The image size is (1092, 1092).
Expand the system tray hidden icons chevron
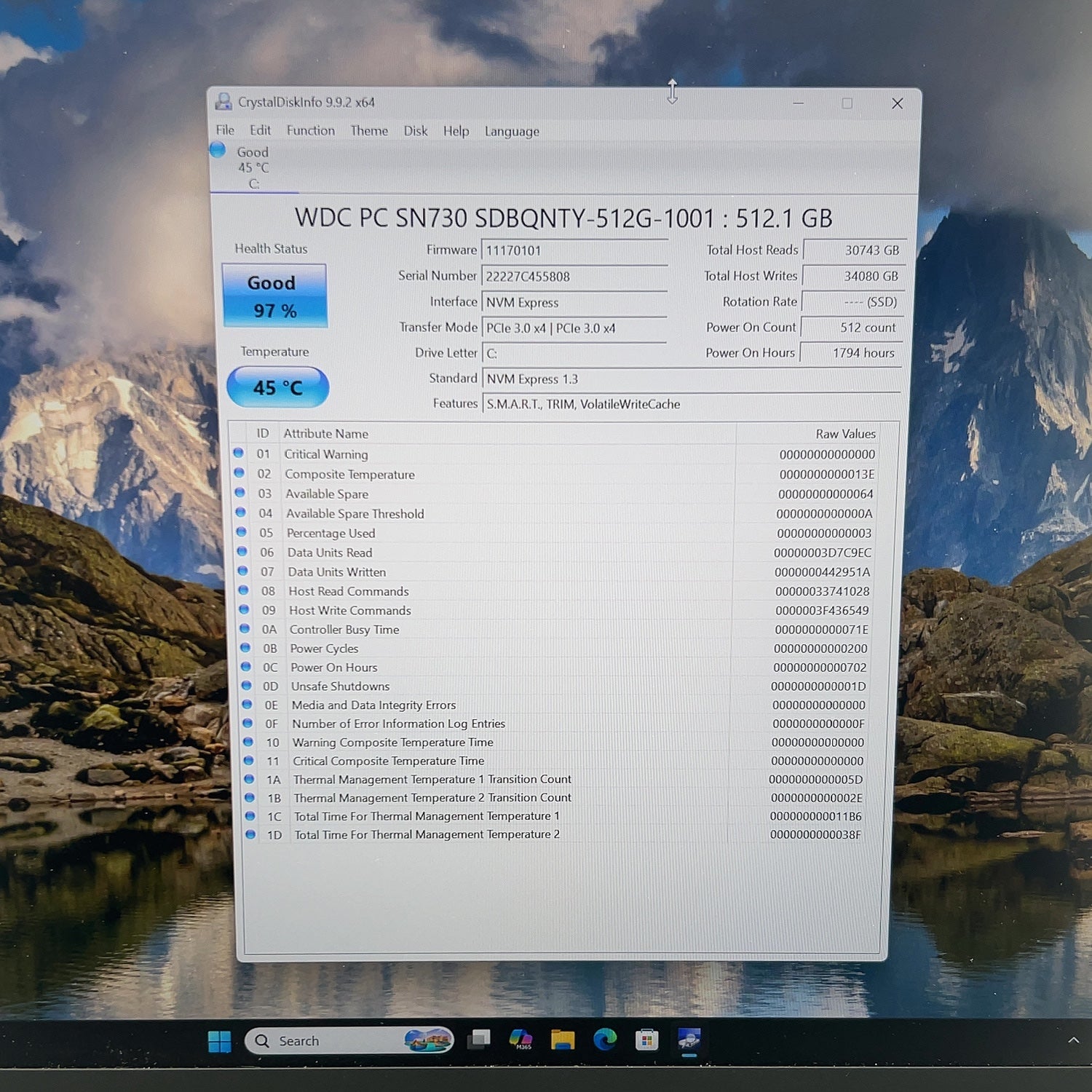(x=1073, y=1041)
